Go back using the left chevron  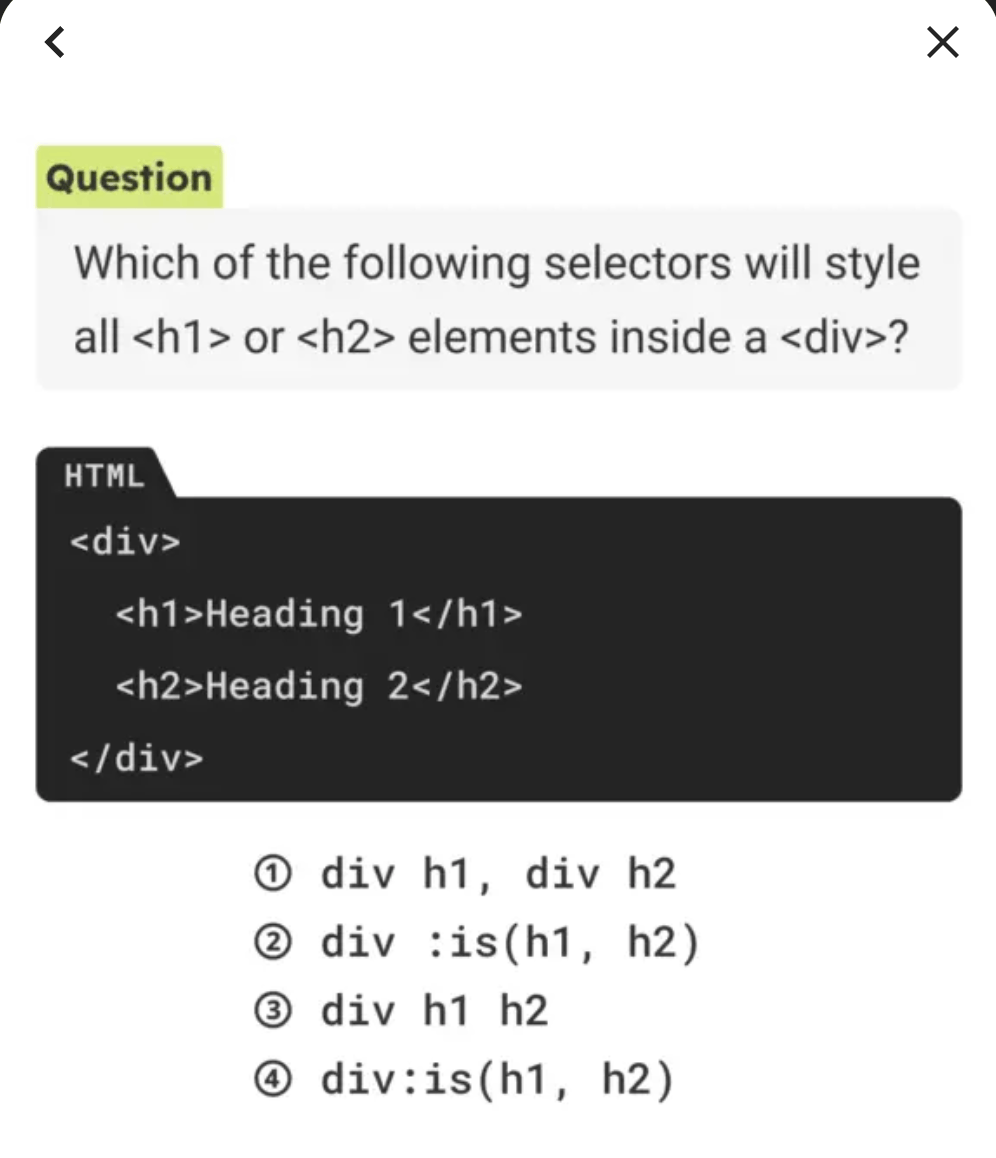pos(56,42)
